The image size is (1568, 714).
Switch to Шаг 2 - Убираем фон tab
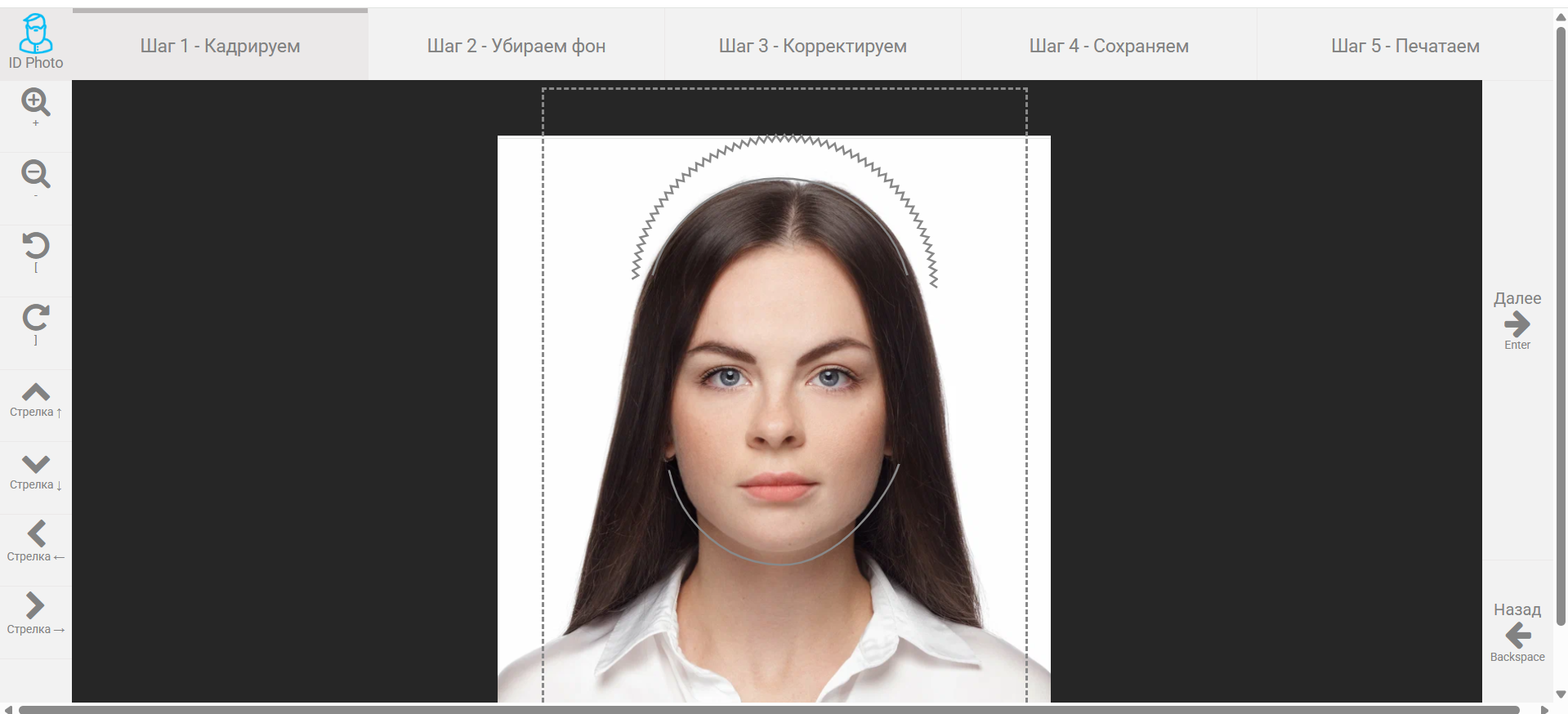[516, 46]
